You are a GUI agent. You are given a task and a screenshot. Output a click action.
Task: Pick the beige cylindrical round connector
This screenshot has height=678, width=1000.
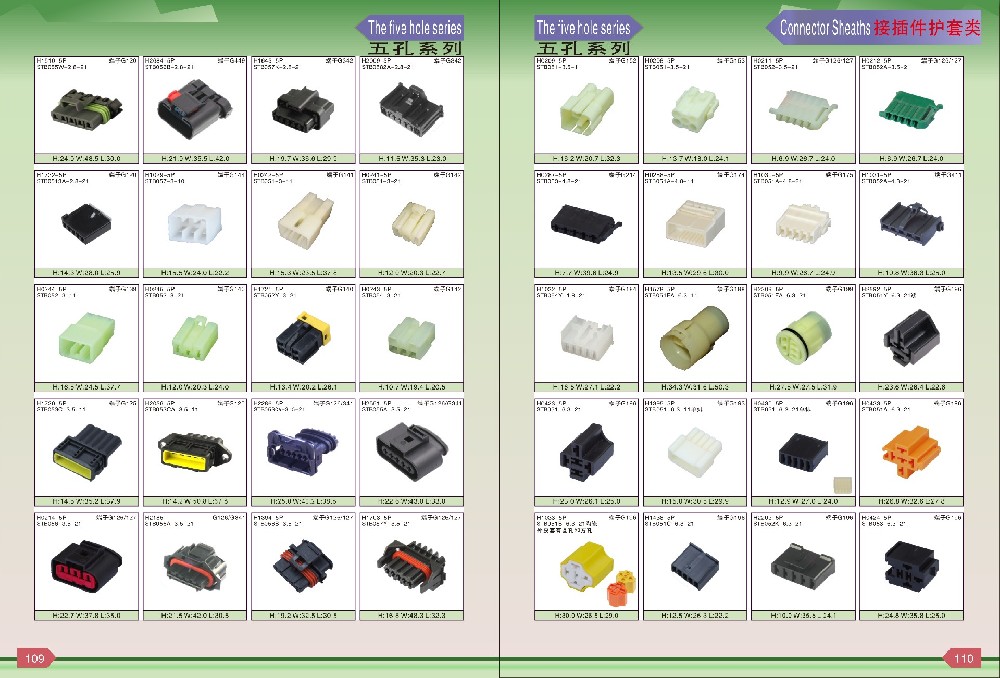coord(693,337)
